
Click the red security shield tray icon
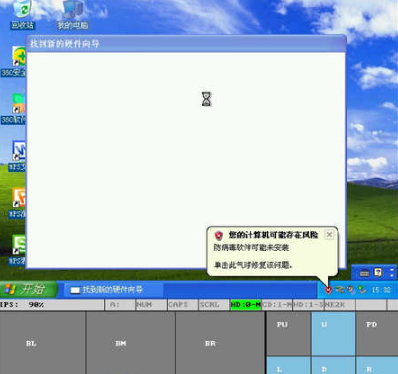click(328, 290)
